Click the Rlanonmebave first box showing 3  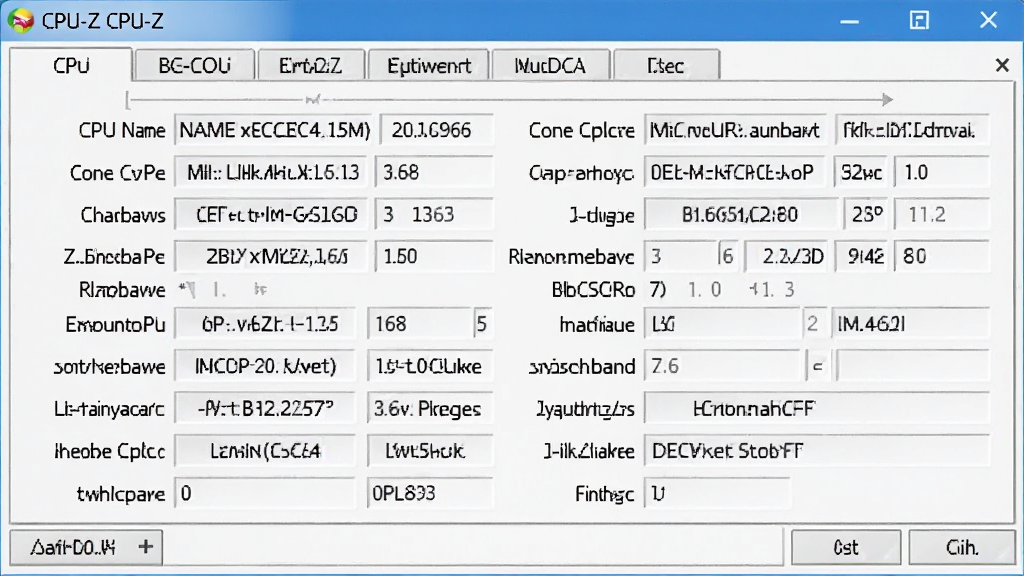680,257
